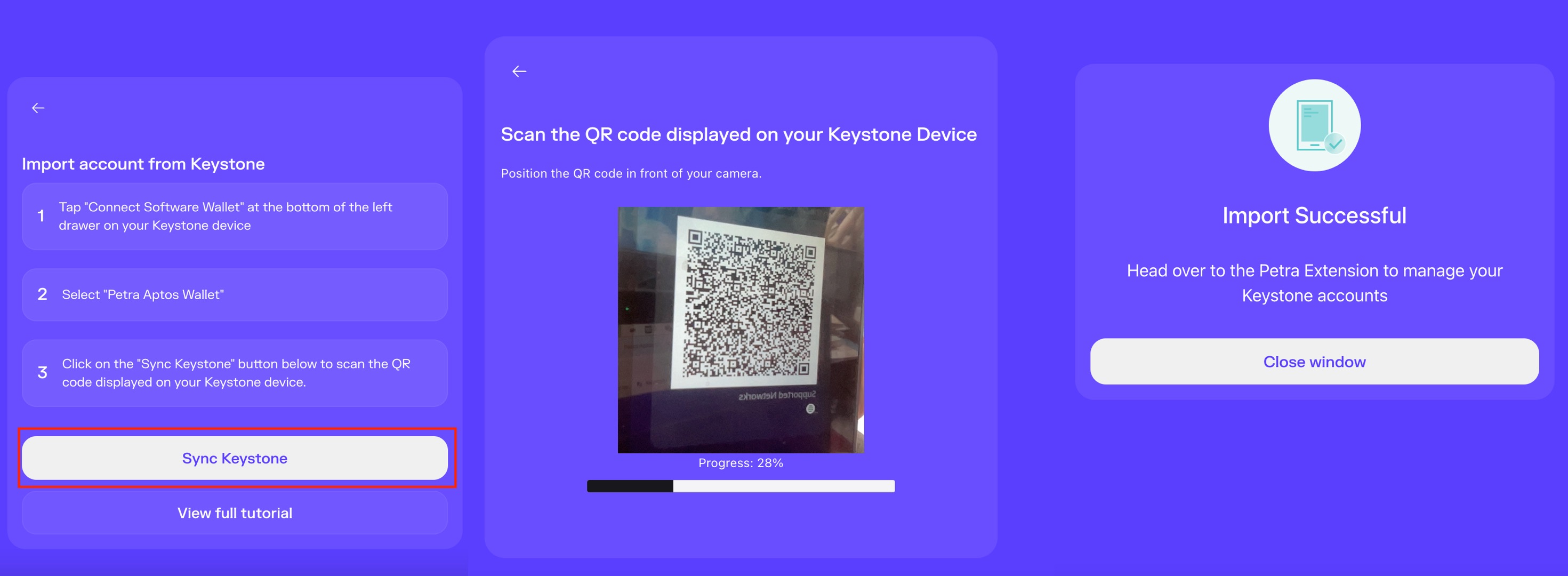Click the Import Successful heading
Image resolution: width=1568 pixels, height=576 pixels.
click(1314, 215)
